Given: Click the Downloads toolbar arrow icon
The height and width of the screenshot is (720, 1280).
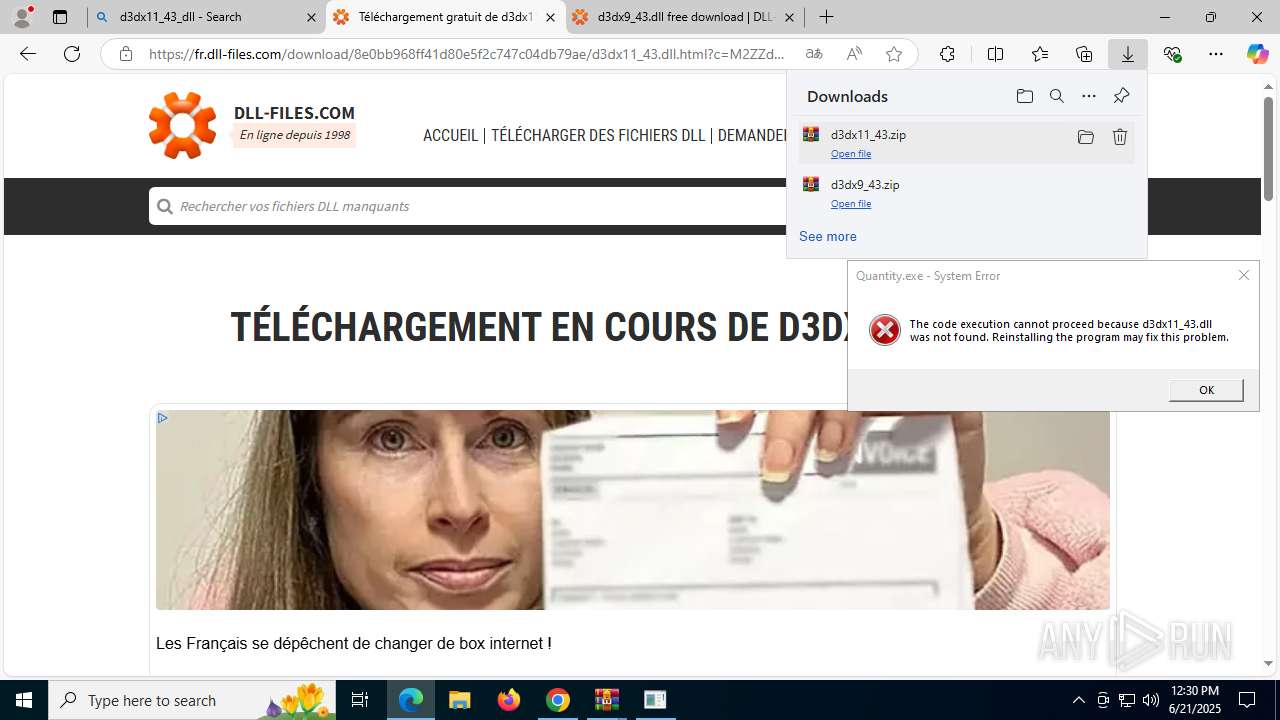Looking at the screenshot, I should pos(1128,54).
